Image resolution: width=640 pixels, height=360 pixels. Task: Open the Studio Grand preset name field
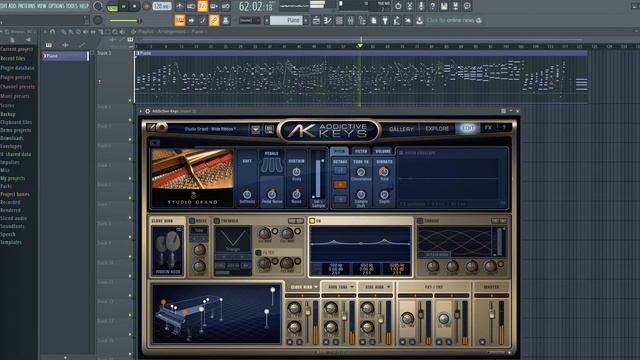(210, 129)
